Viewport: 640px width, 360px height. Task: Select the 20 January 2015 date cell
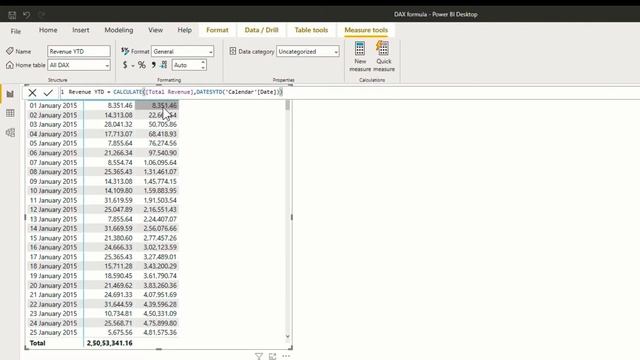(53, 285)
